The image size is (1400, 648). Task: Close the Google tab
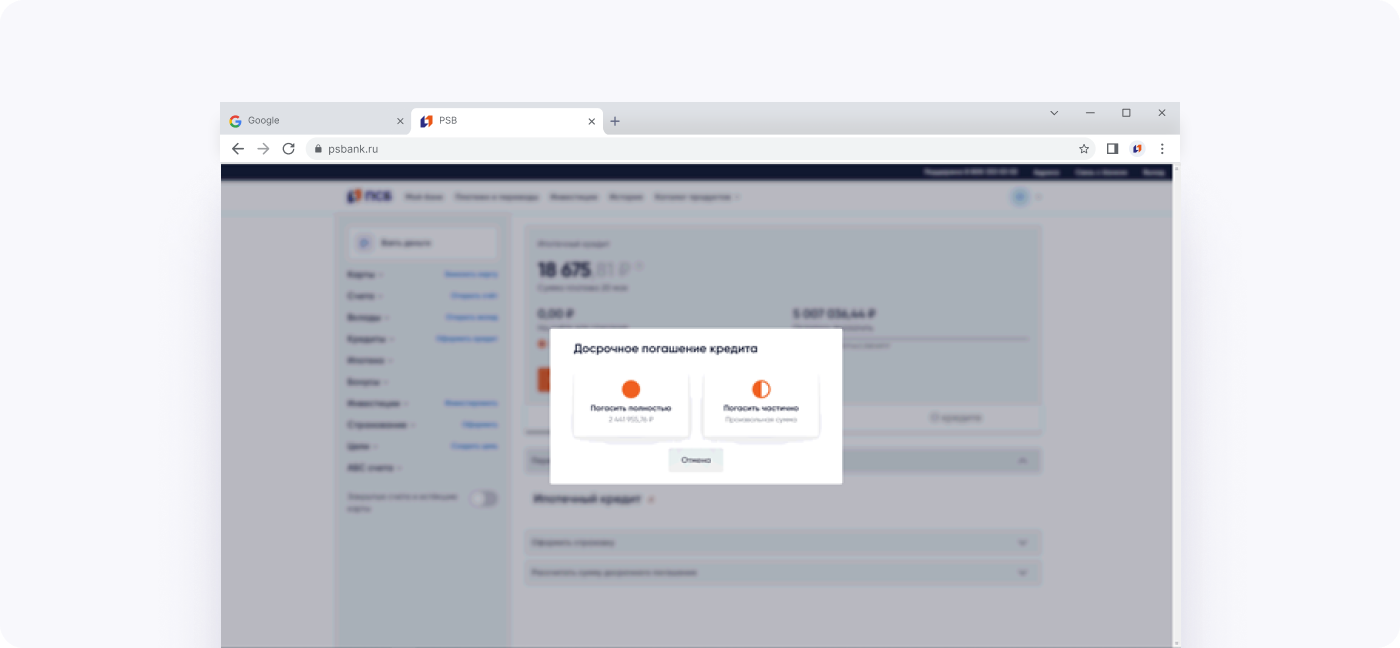pos(400,121)
